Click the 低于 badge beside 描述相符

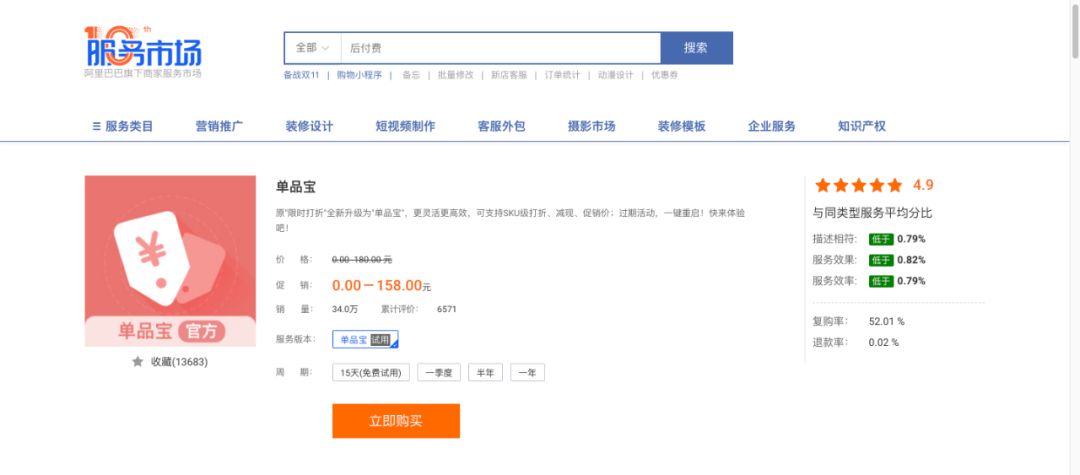coord(881,240)
